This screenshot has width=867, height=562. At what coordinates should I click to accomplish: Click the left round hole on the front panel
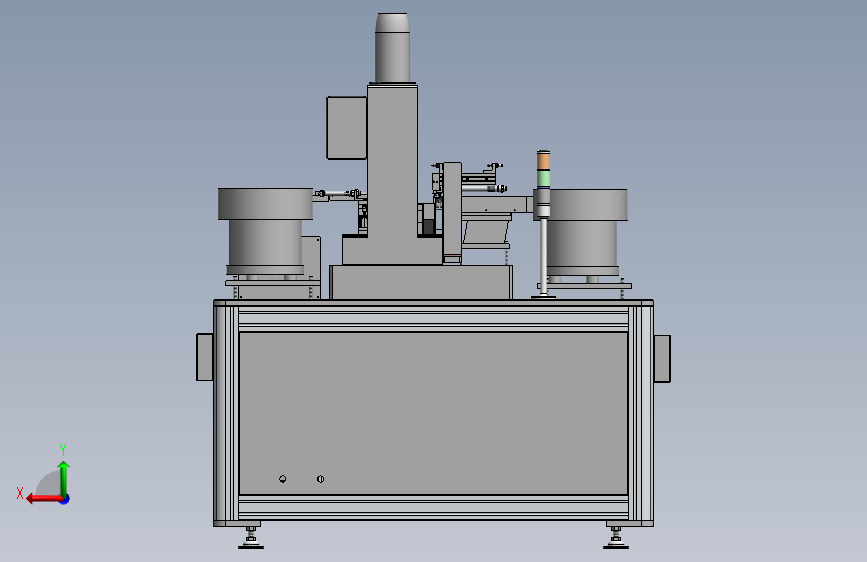[x=283, y=479]
